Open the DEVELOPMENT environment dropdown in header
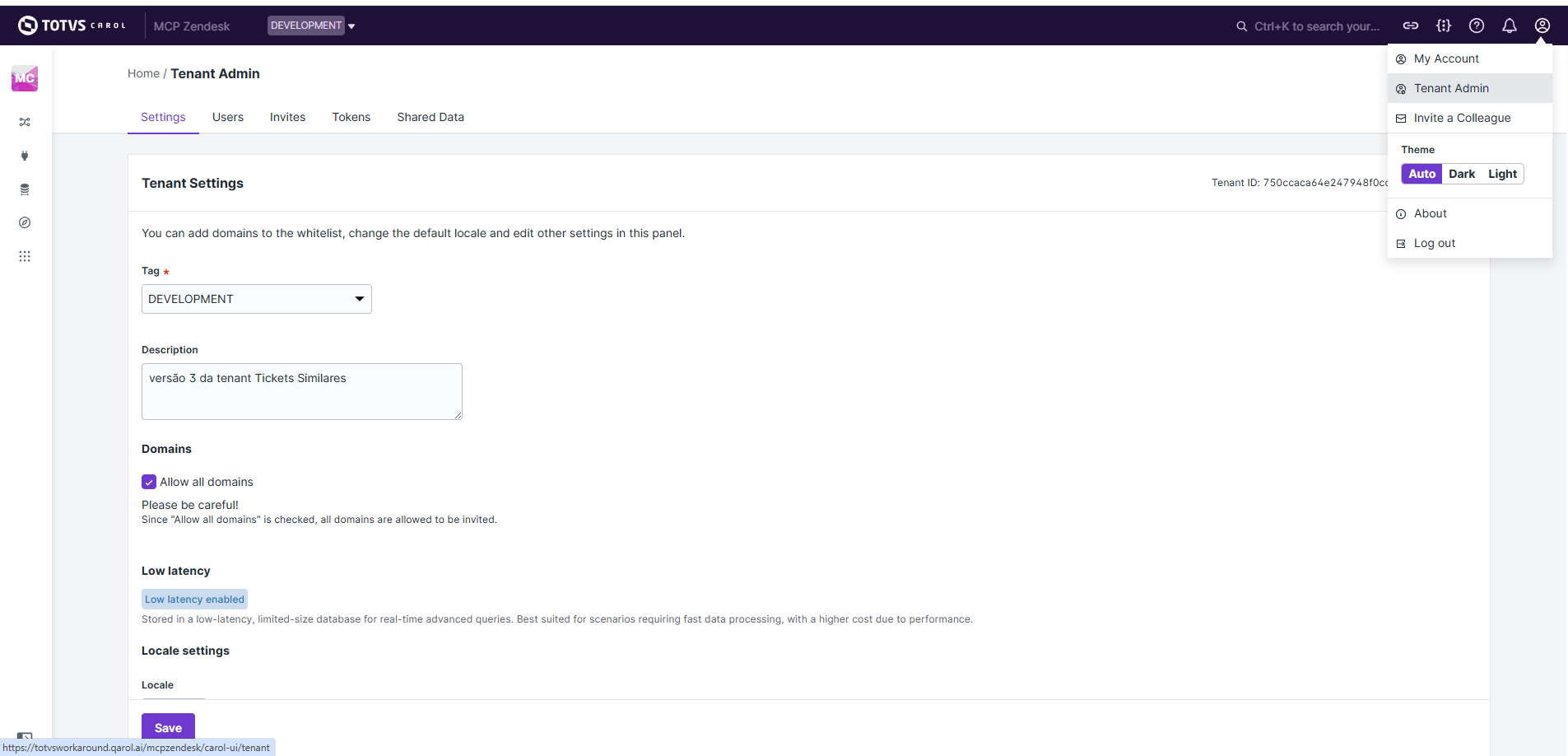1568x756 pixels. click(311, 26)
